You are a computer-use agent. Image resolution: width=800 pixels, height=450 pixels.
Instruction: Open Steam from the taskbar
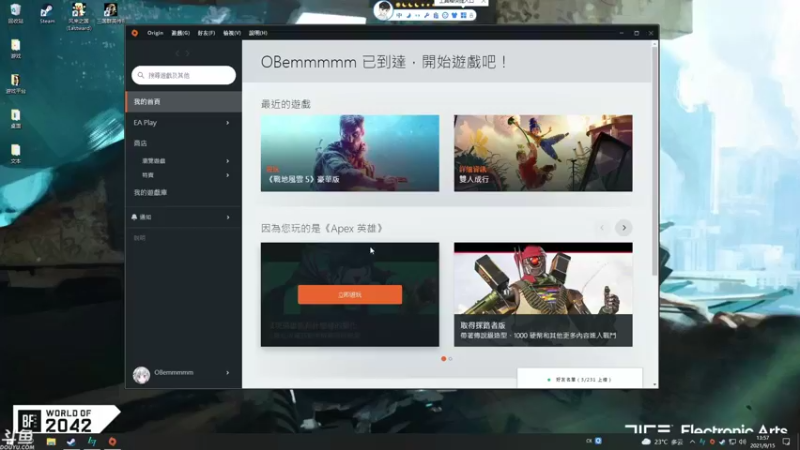click(x=71, y=441)
